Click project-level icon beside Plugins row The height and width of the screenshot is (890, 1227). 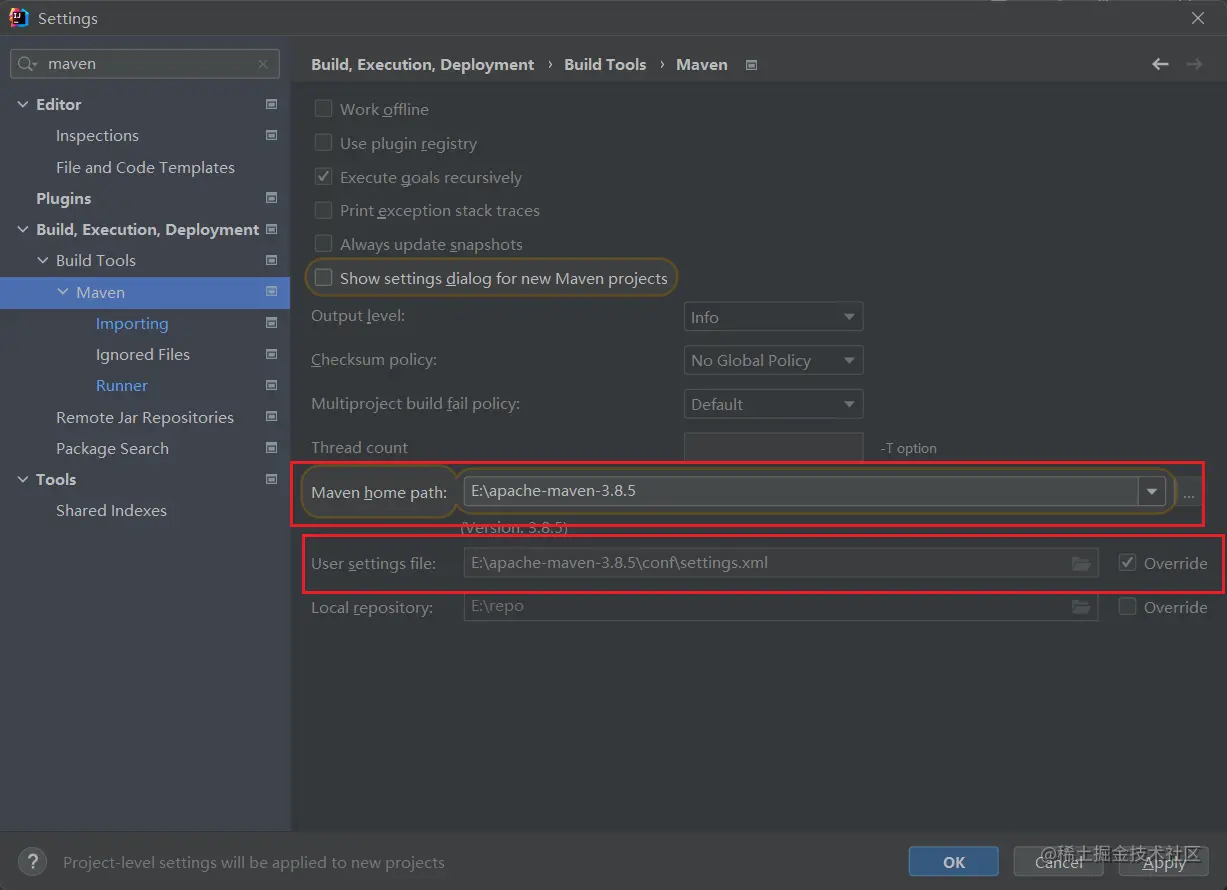coord(271,198)
